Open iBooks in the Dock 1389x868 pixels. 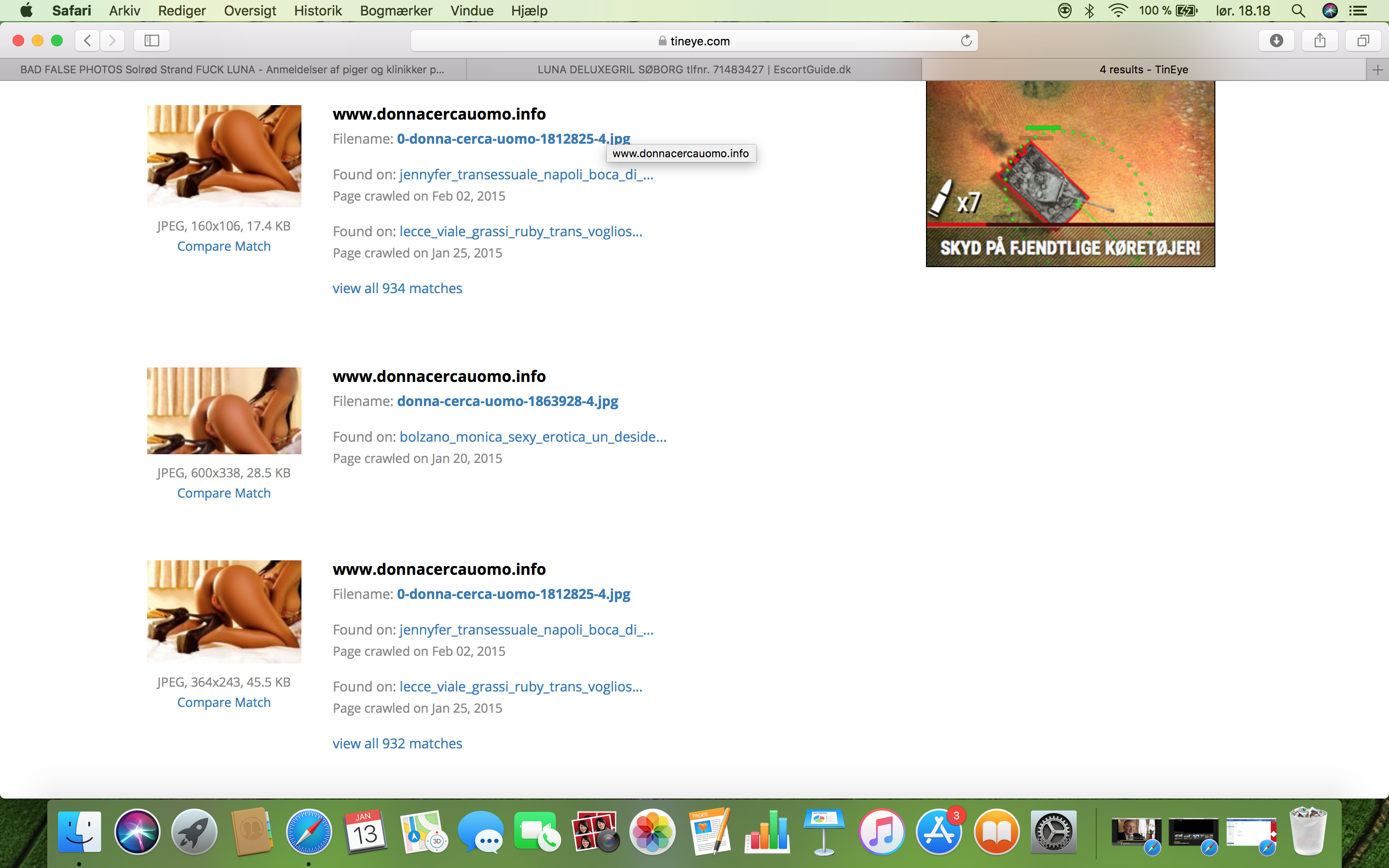(x=996, y=831)
